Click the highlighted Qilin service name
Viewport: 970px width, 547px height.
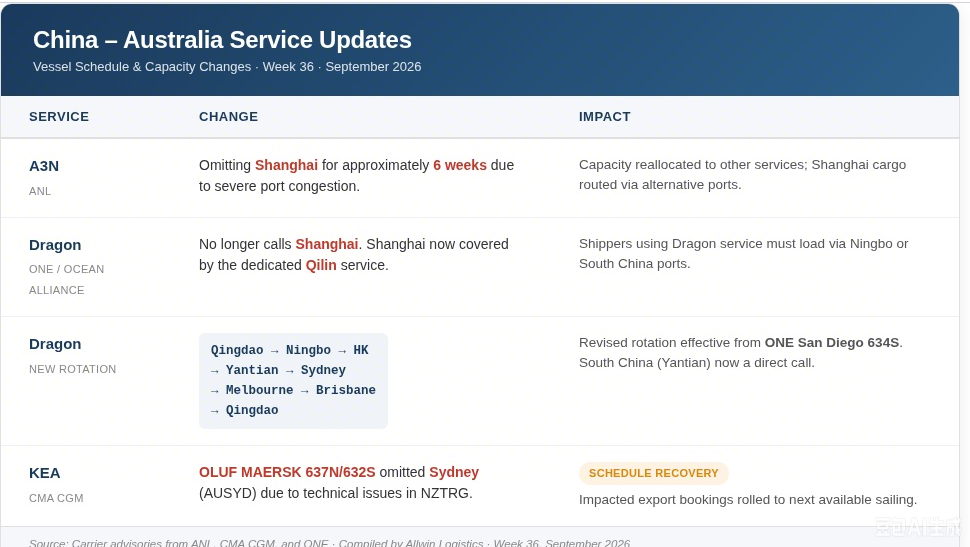click(x=321, y=265)
